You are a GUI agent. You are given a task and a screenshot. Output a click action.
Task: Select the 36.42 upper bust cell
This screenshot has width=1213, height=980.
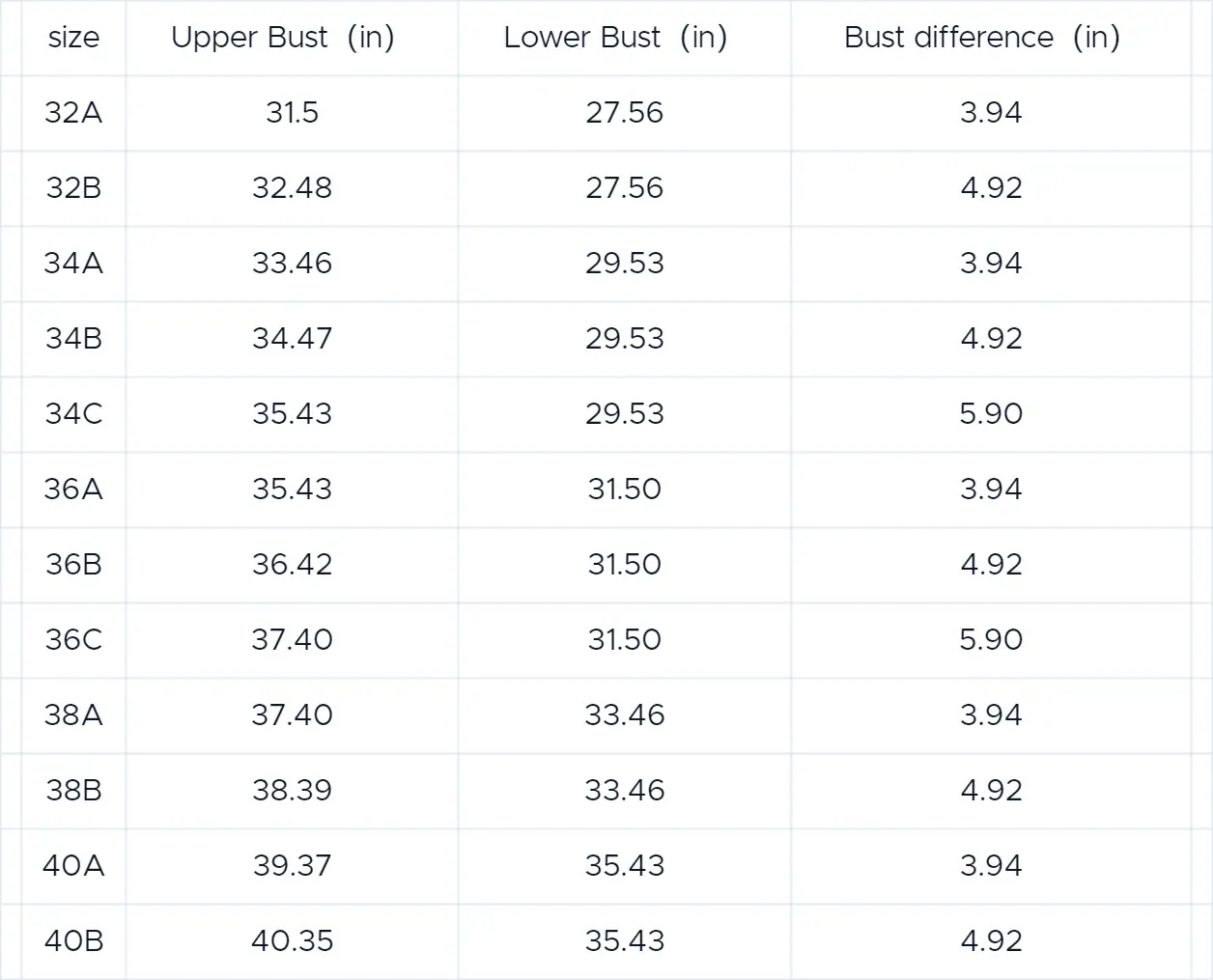tap(292, 565)
